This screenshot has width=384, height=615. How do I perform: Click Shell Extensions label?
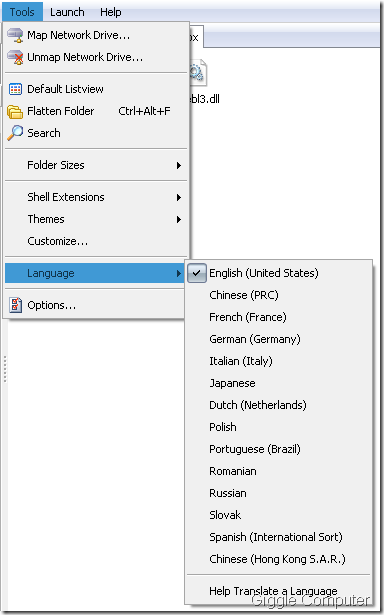66,197
